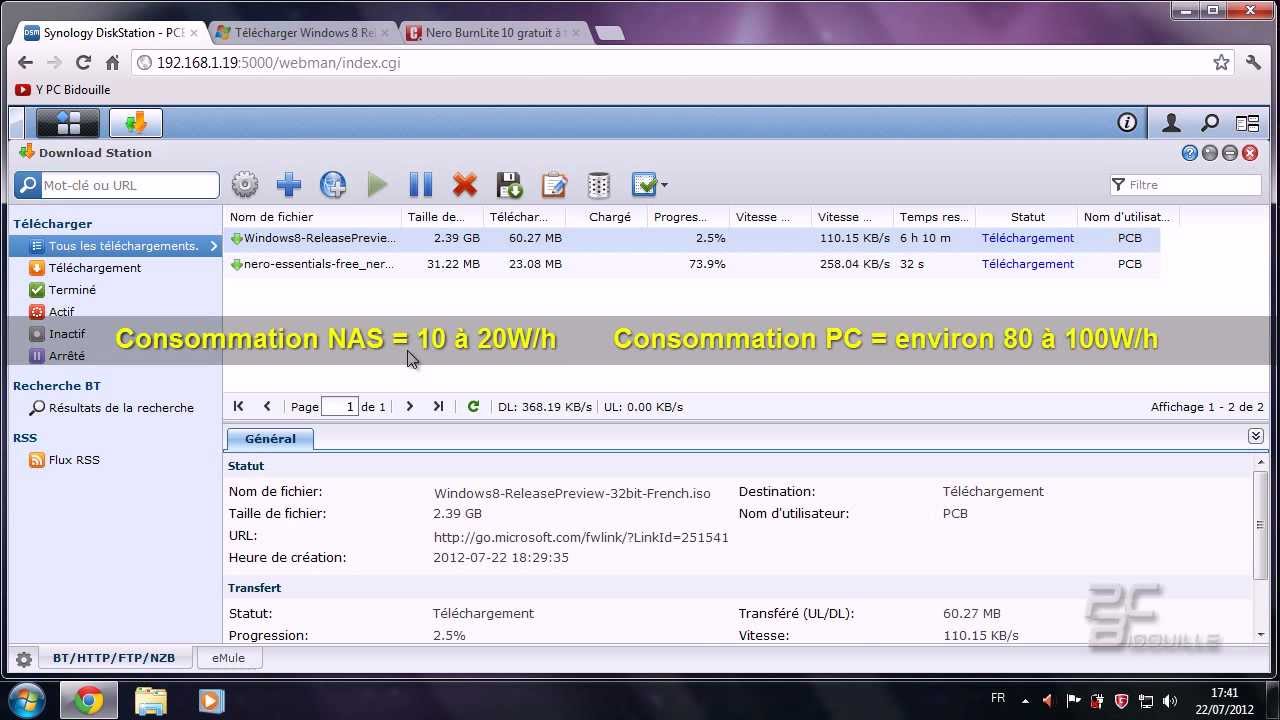Image resolution: width=1280 pixels, height=720 pixels.
Task: Go to last page of downloads
Action: 438,407
